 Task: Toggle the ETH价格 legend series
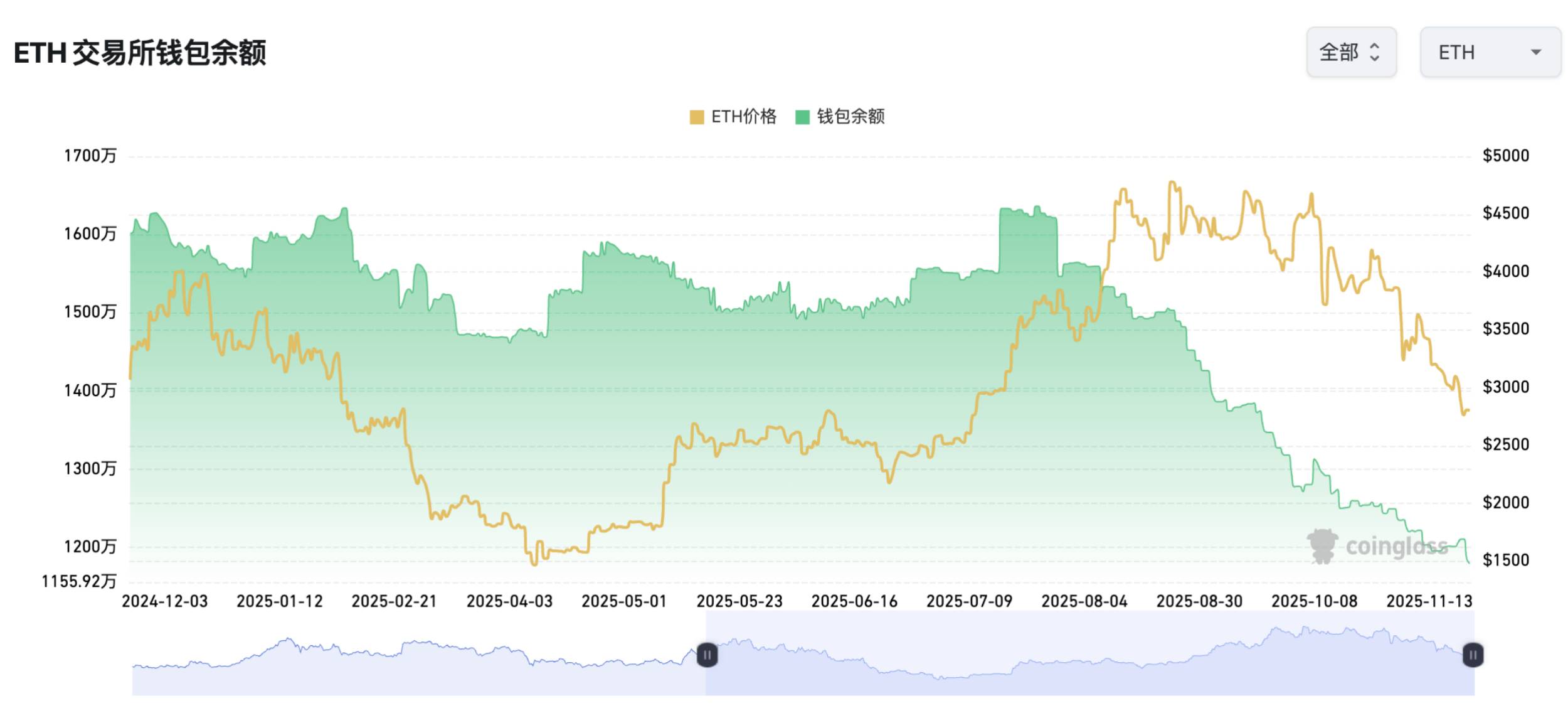click(743, 117)
